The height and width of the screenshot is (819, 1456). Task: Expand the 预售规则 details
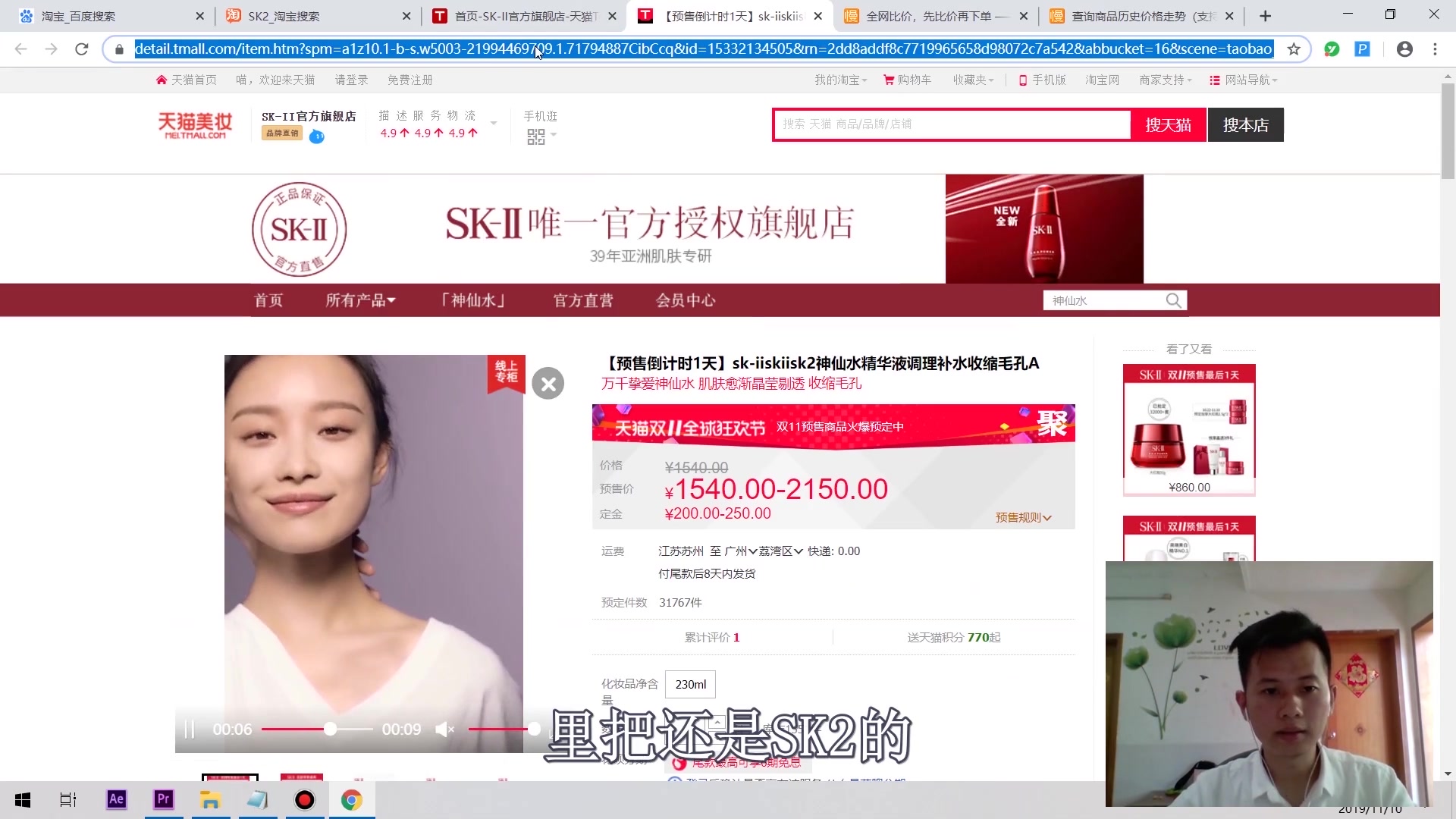pos(1023,518)
